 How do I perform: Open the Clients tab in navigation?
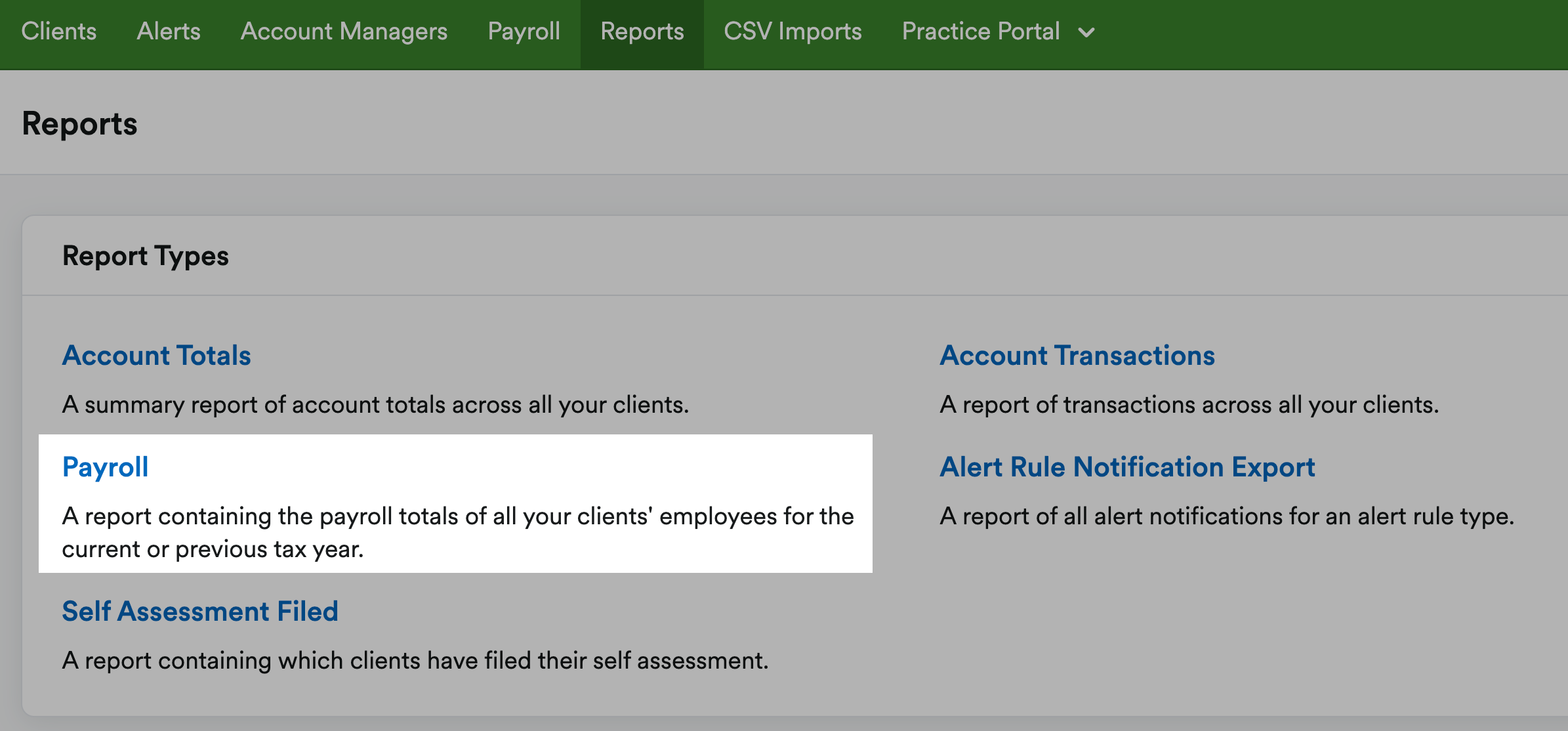(x=59, y=31)
